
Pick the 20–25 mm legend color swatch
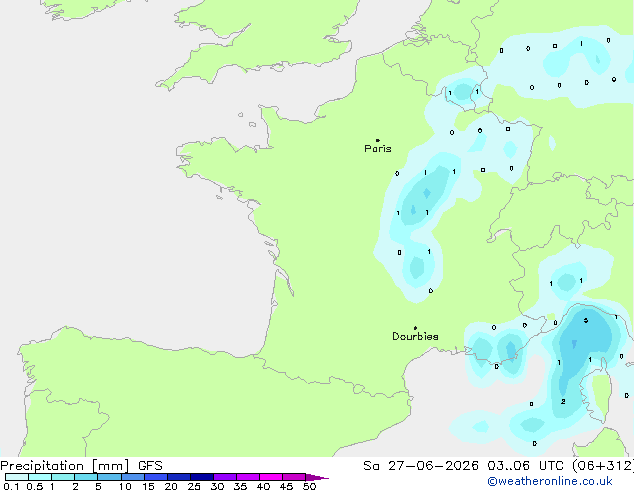tap(179, 477)
